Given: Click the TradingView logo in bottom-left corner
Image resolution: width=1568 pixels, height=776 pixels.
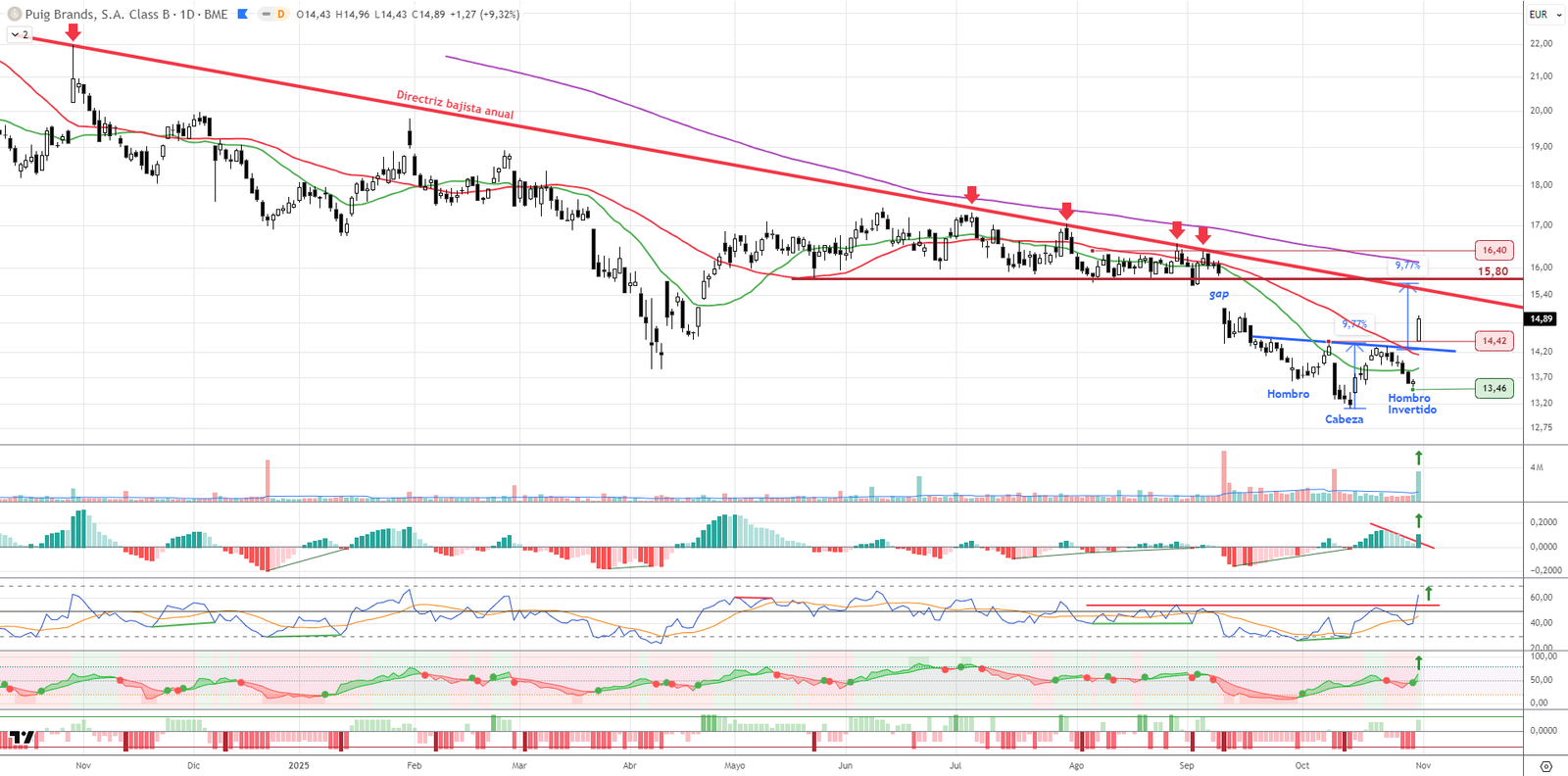Looking at the screenshot, I should click(x=22, y=737).
